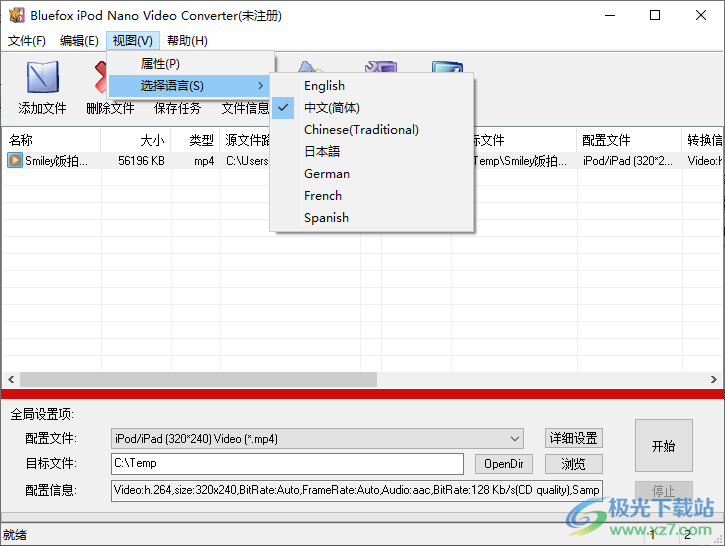Click the OpenDir button
The image size is (725, 546).
(504, 464)
